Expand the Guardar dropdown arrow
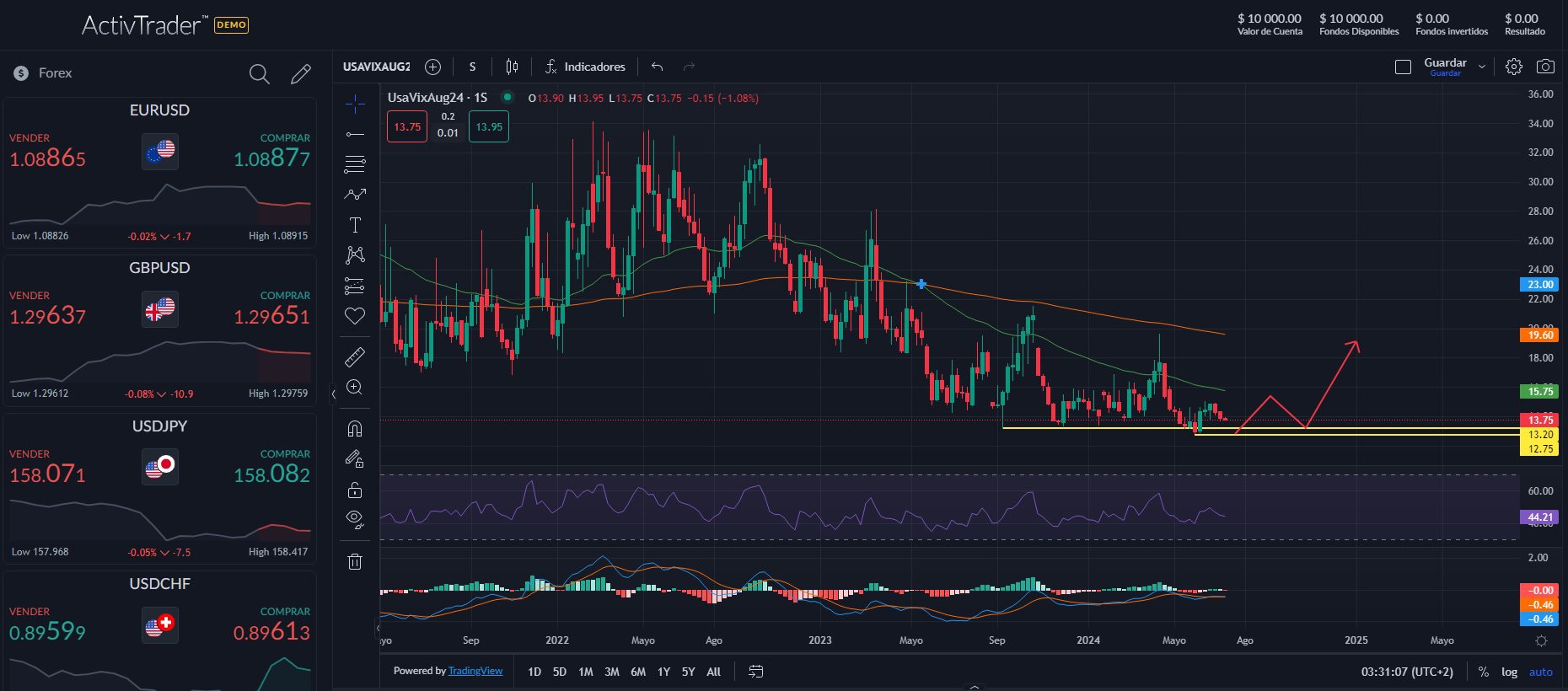Viewport: 1568px width, 691px height. click(x=1482, y=67)
